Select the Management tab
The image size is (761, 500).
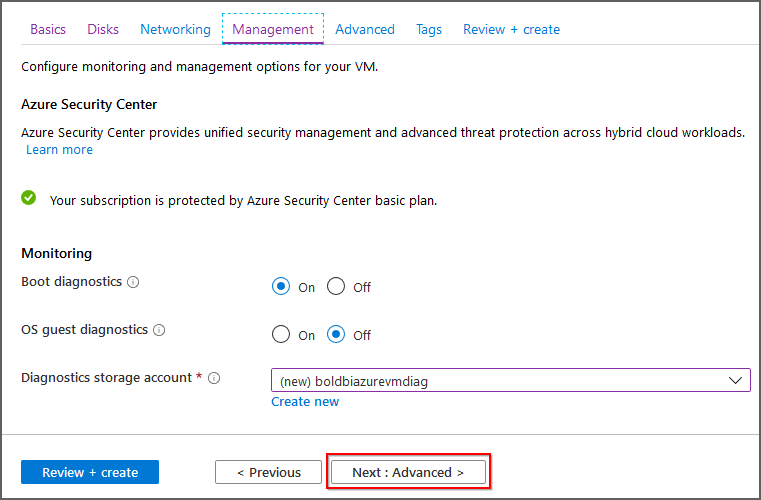(x=273, y=30)
